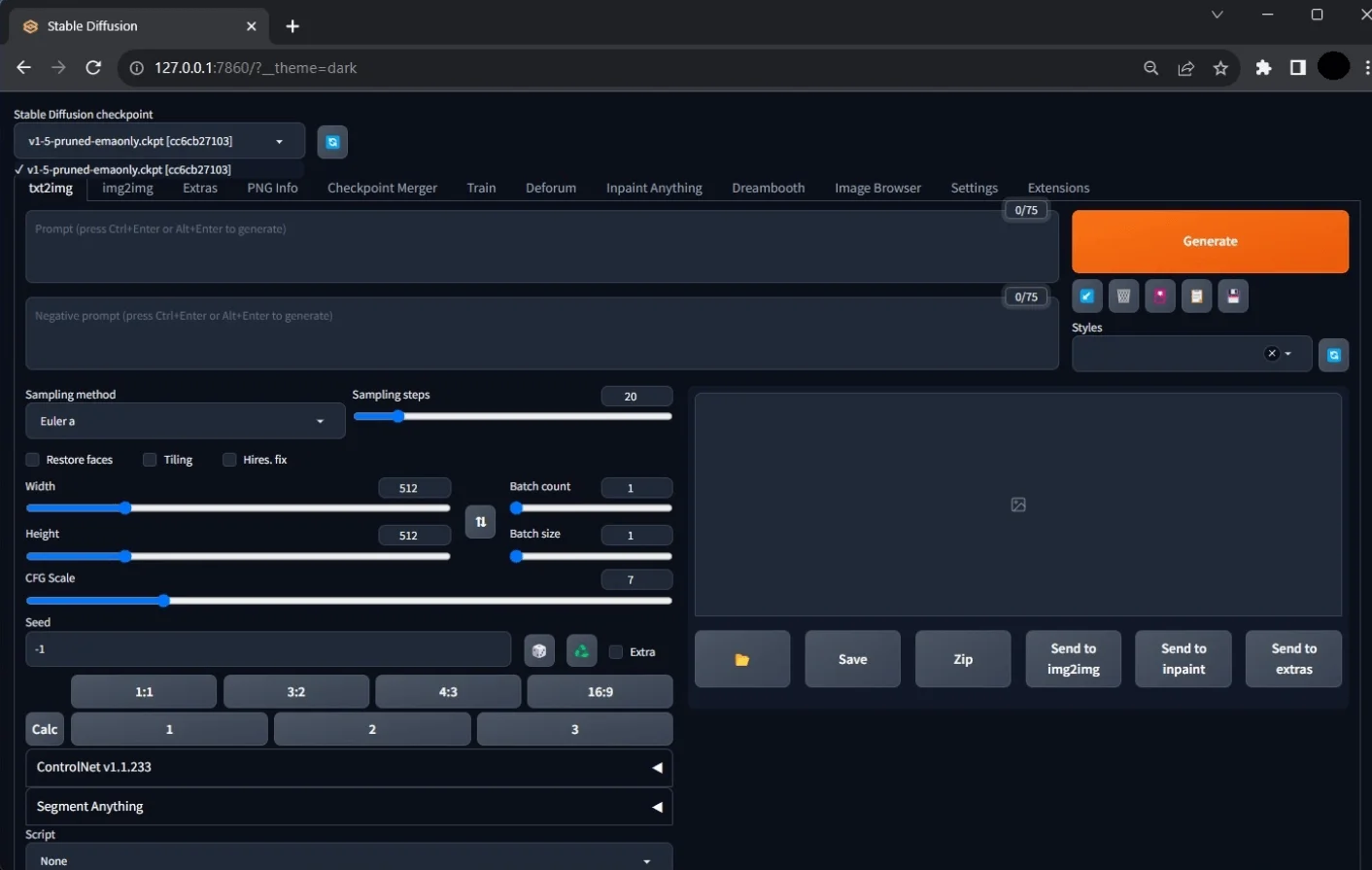Screen dimensions: 1372x870
Task: Click the trash can clear prompt icon
Action: 1123,296
